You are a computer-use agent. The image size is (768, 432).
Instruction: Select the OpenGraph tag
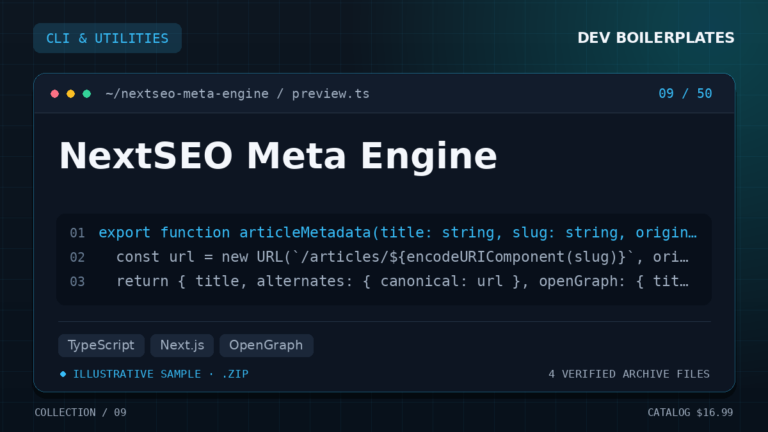(x=266, y=345)
